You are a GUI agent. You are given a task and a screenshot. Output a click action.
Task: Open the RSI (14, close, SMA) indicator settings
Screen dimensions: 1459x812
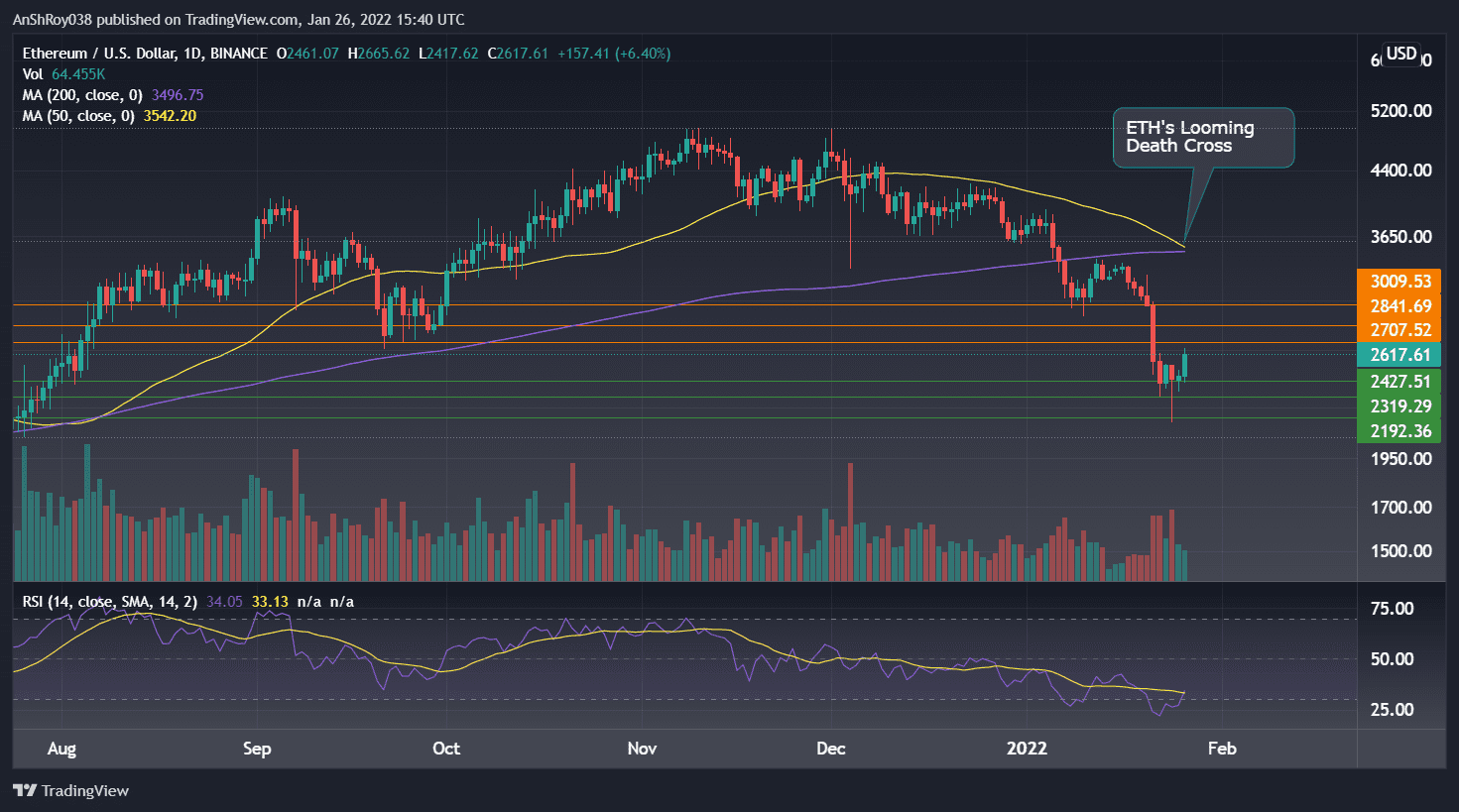(111, 601)
